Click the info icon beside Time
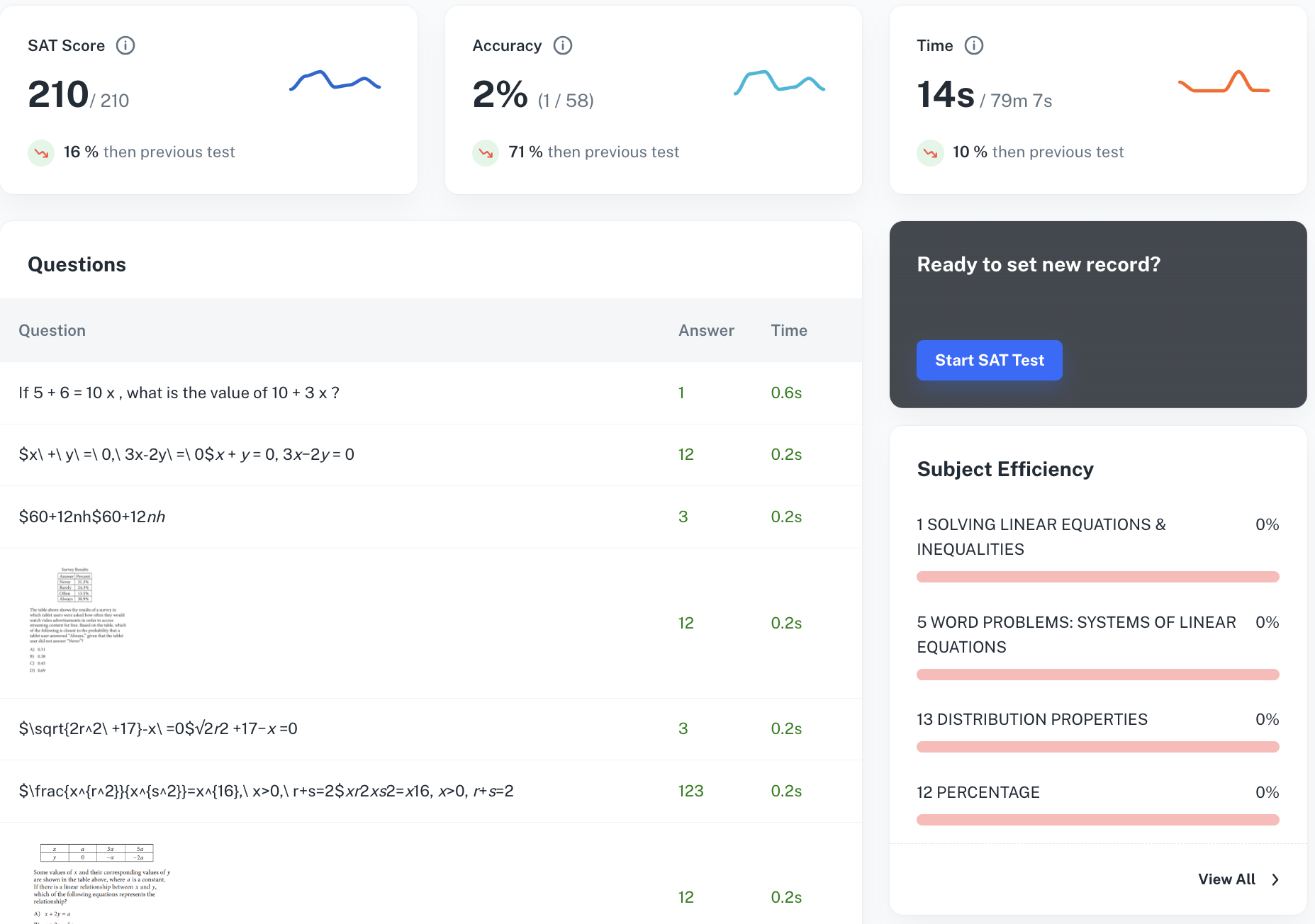Viewport: 1315px width, 924px height. 974,45
